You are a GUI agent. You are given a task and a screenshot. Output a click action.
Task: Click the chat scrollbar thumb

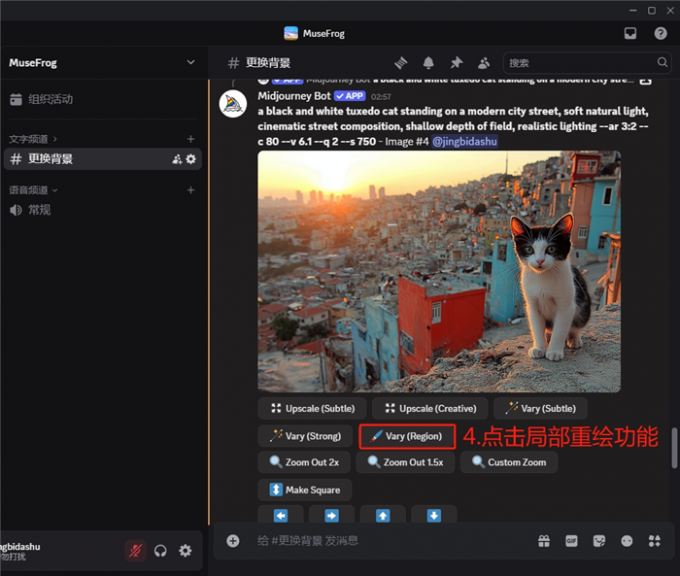674,448
